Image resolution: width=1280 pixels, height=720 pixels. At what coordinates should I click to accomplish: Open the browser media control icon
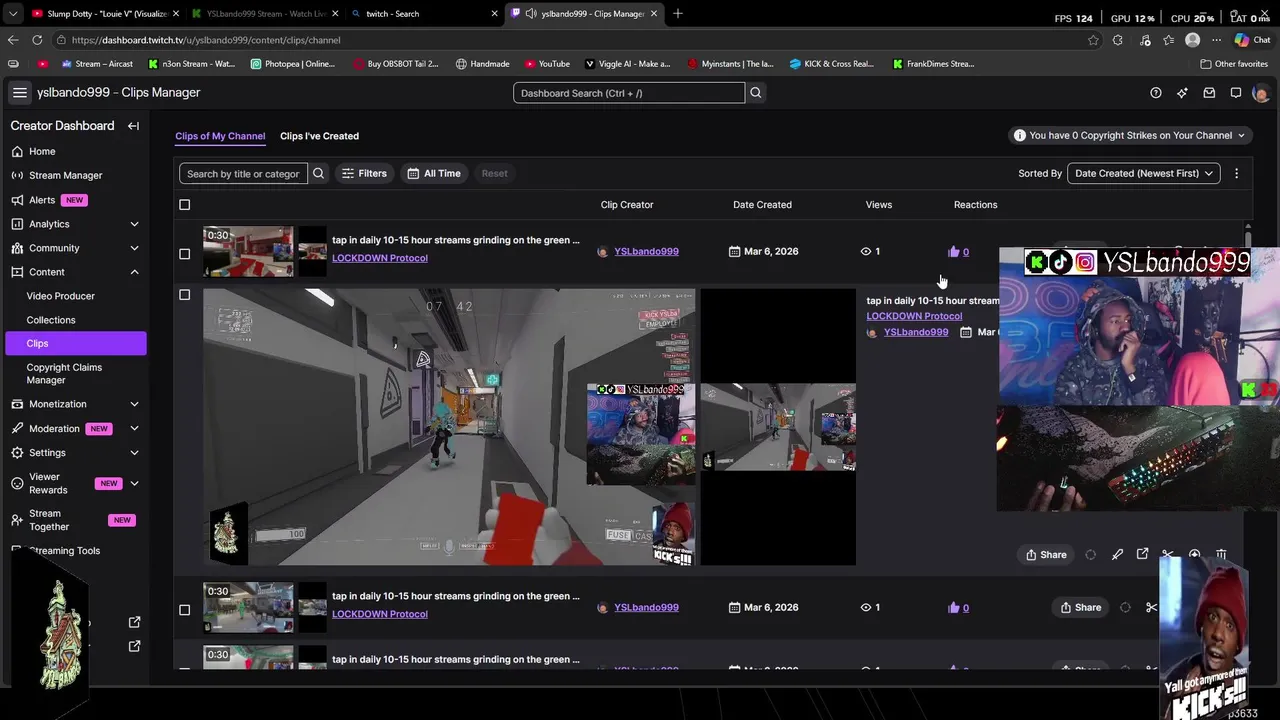1145,40
